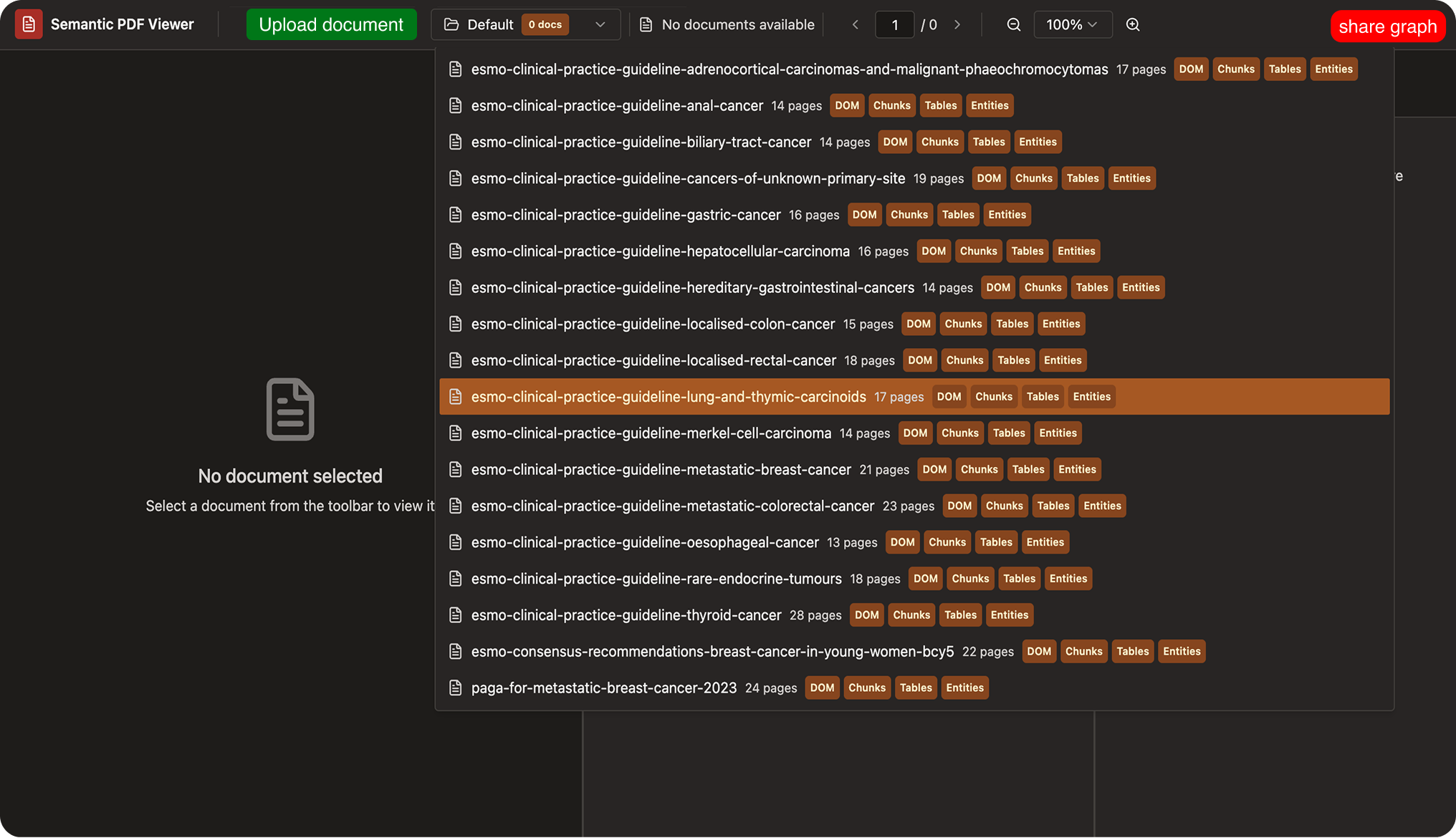Click DOM tag on hereditary-gastrointestinal-cancers row

998,288
